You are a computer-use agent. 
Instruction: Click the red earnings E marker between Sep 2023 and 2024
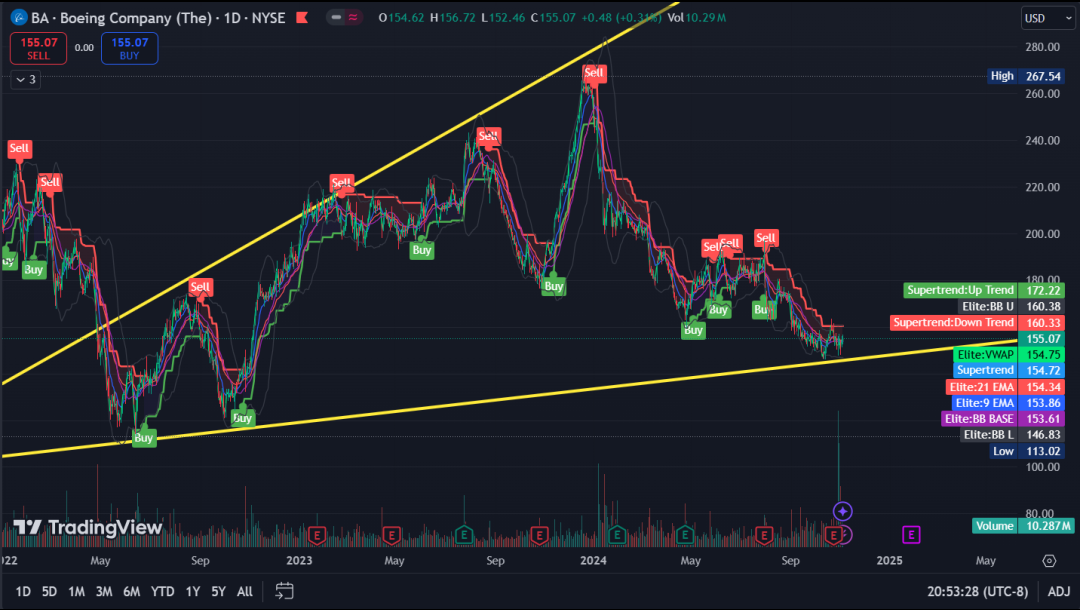[539, 534]
